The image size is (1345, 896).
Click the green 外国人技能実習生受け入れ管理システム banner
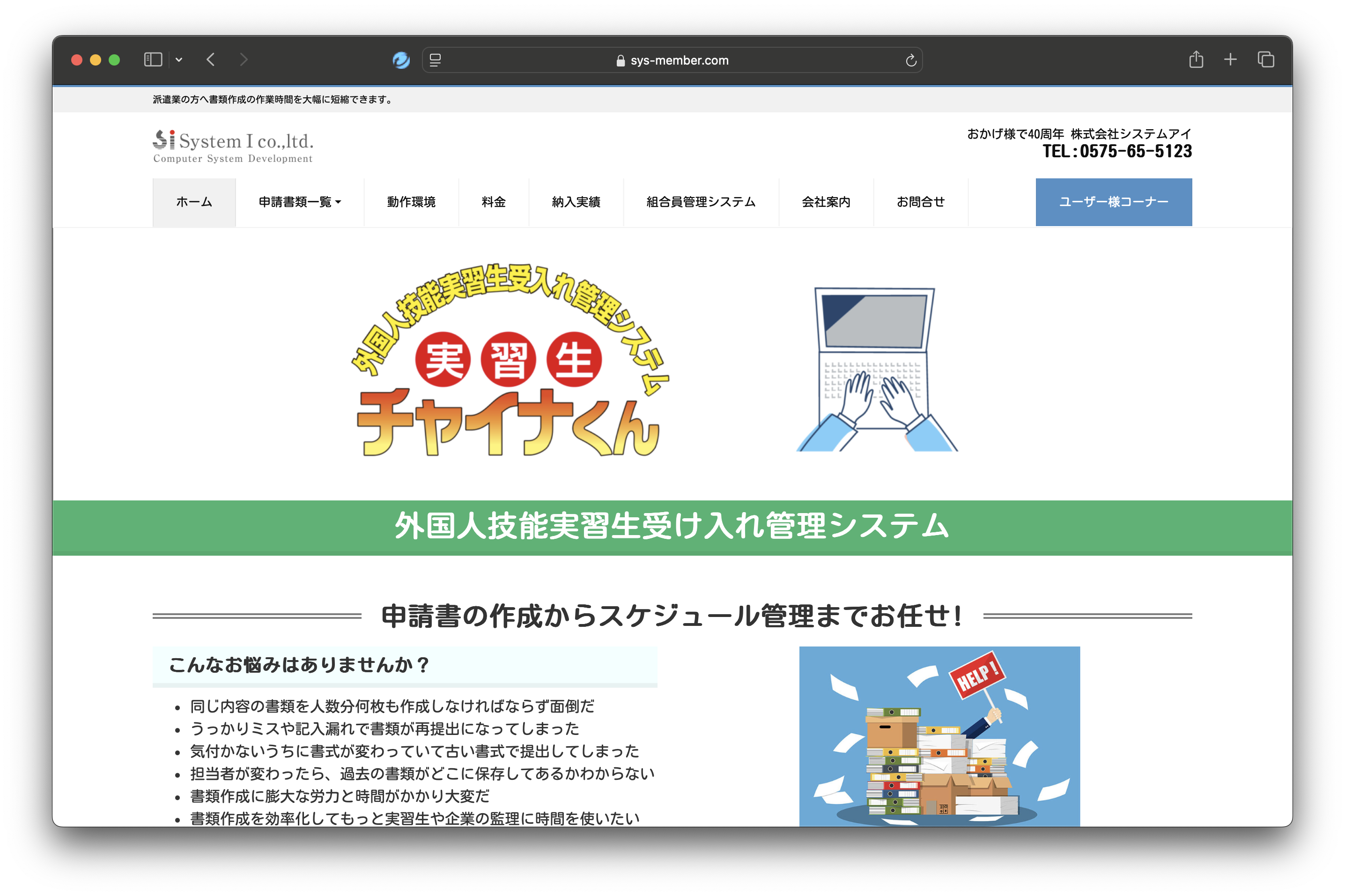[672, 528]
